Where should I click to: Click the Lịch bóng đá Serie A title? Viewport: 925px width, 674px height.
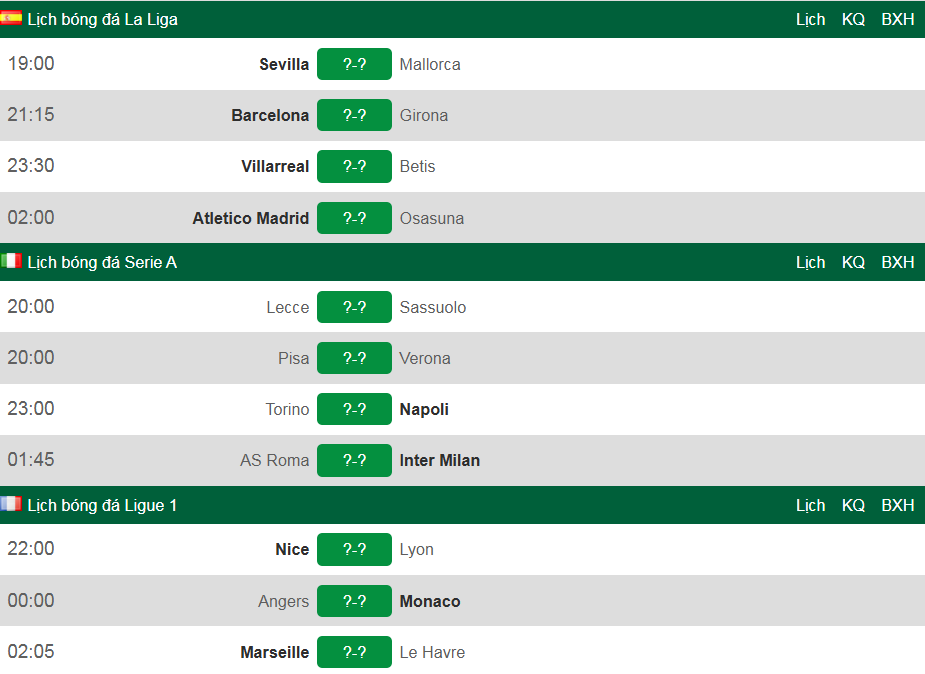102,262
